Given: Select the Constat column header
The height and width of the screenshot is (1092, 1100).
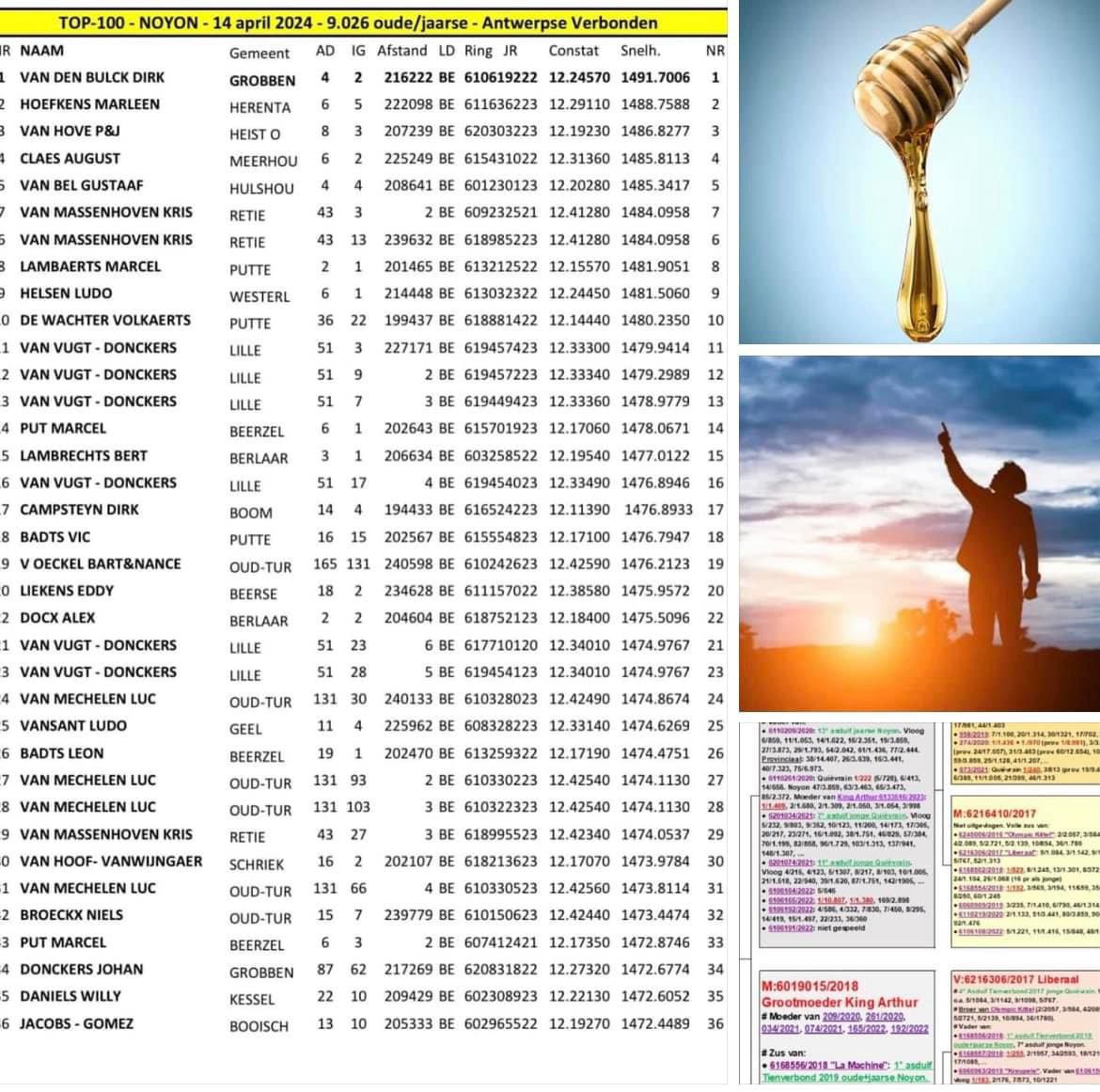Looking at the screenshot, I should (x=574, y=51).
